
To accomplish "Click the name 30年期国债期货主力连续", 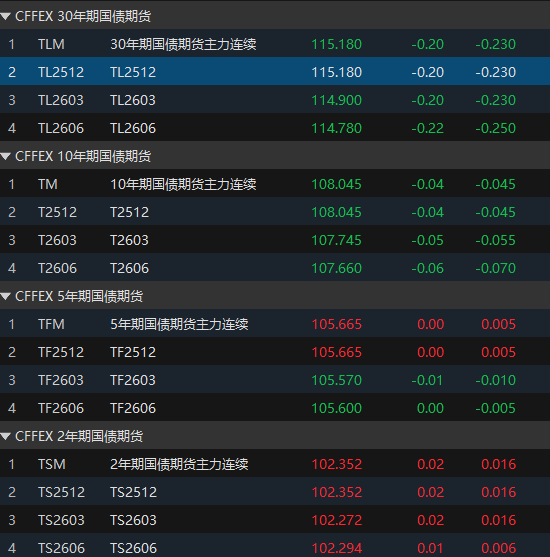I will [x=183, y=44].
